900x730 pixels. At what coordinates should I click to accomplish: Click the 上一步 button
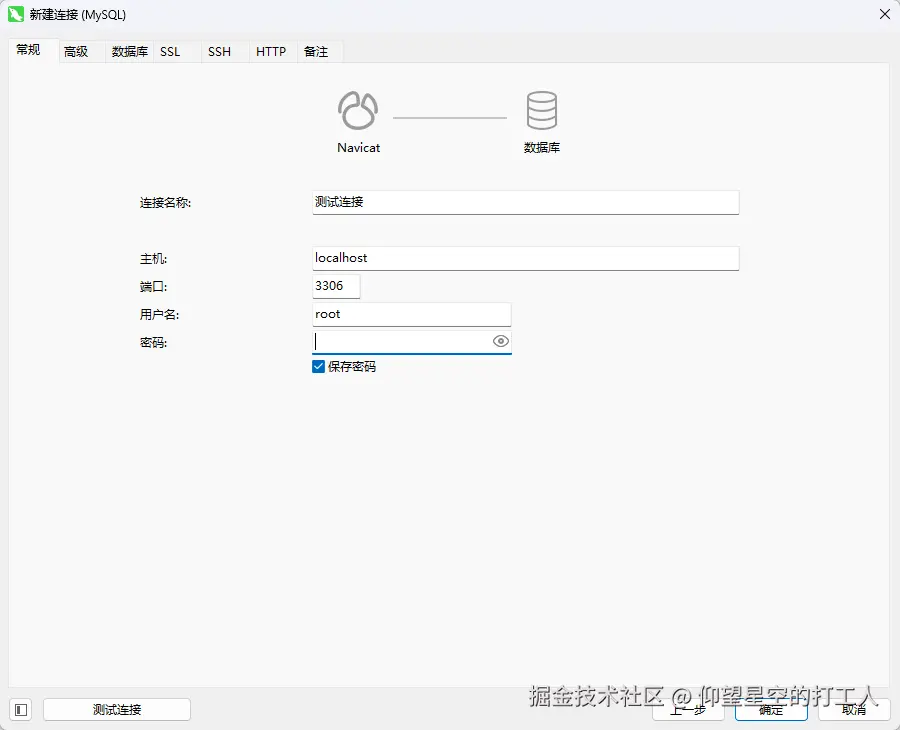click(x=688, y=710)
